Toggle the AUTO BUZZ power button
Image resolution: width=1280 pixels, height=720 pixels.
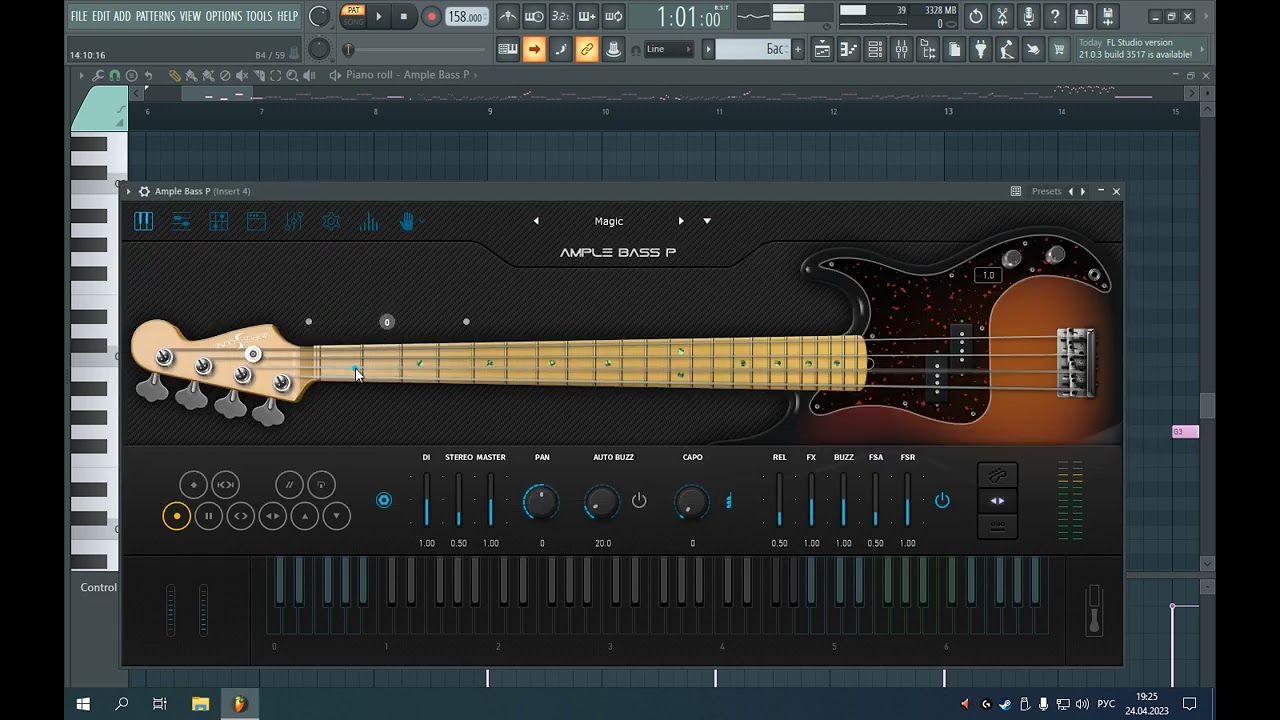tap(639, 500)
